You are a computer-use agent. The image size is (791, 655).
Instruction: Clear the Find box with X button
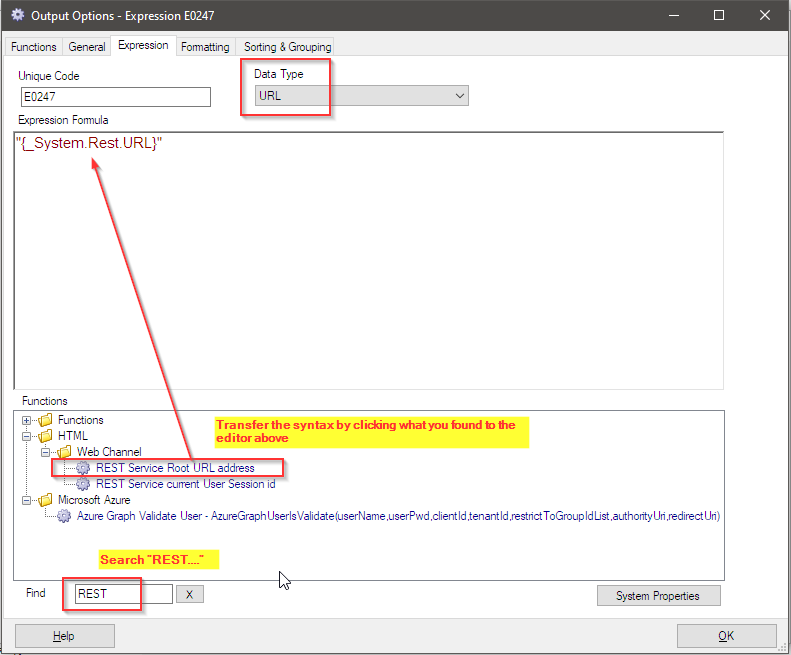point(190,594)
